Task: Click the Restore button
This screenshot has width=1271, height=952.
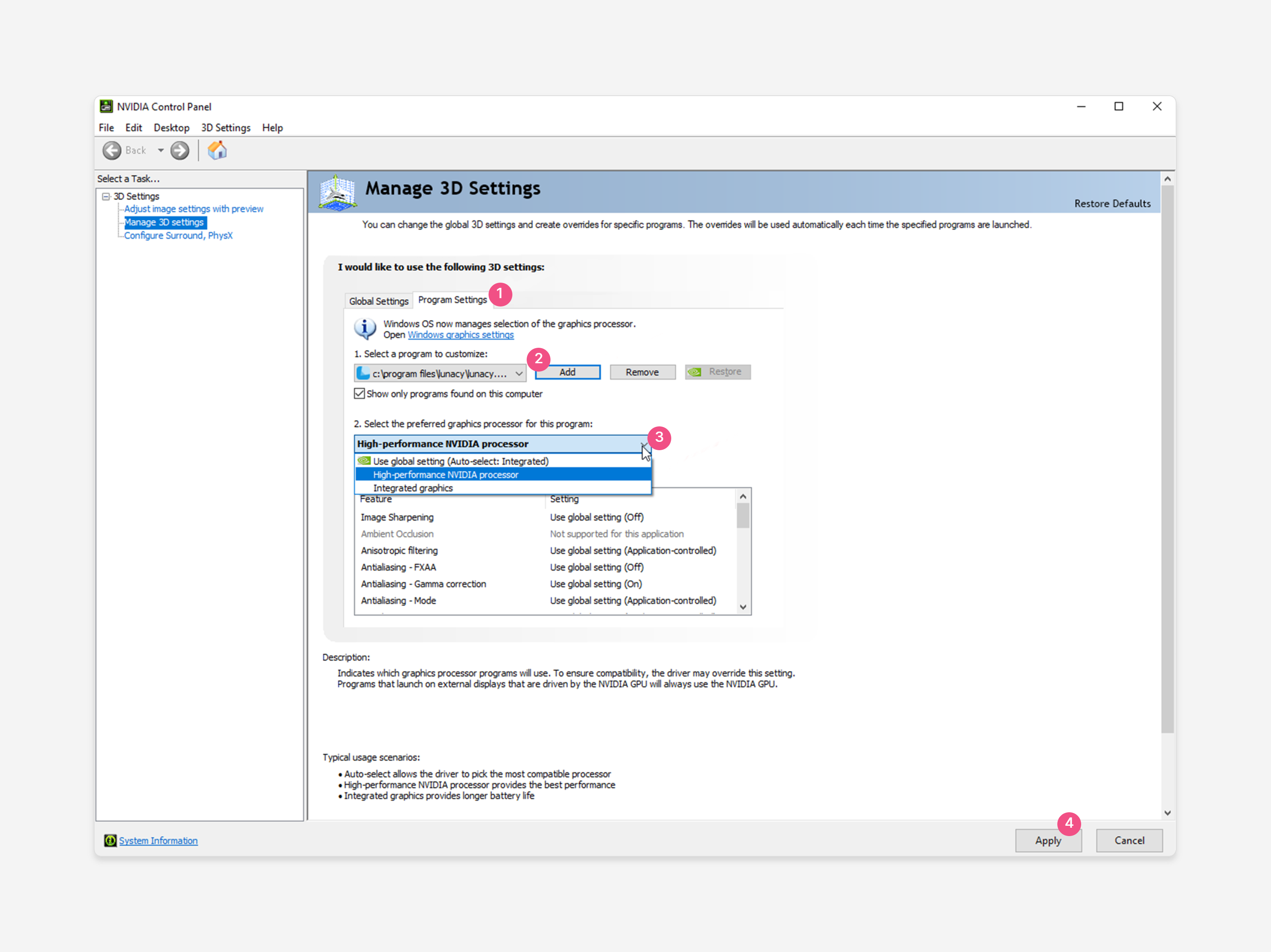Action: point(718,372)
